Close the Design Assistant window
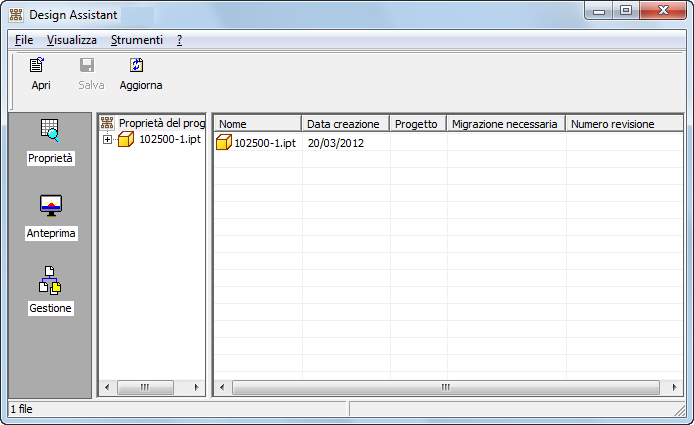 [x=663, y=11]
